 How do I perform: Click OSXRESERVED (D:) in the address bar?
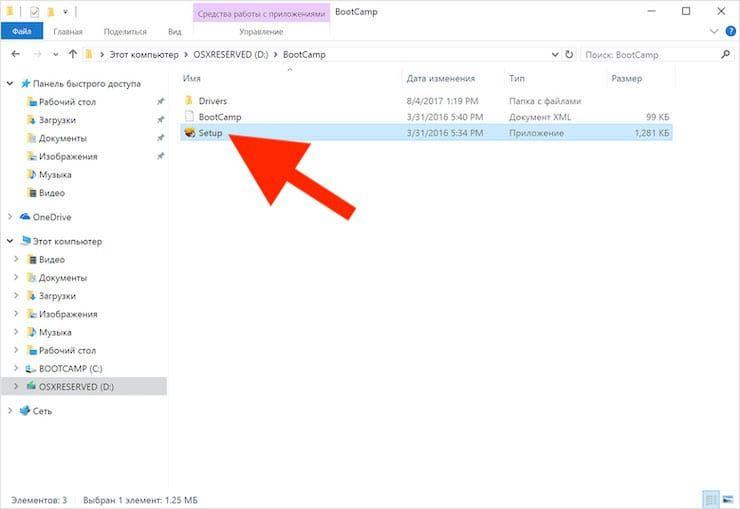230,55
